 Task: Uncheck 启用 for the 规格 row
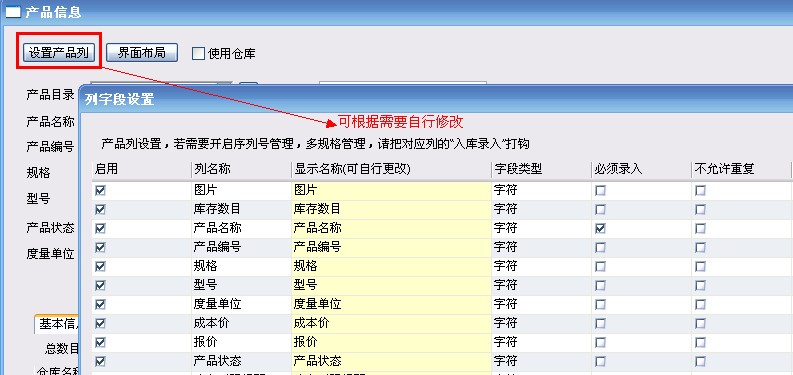tap(100, 266)
